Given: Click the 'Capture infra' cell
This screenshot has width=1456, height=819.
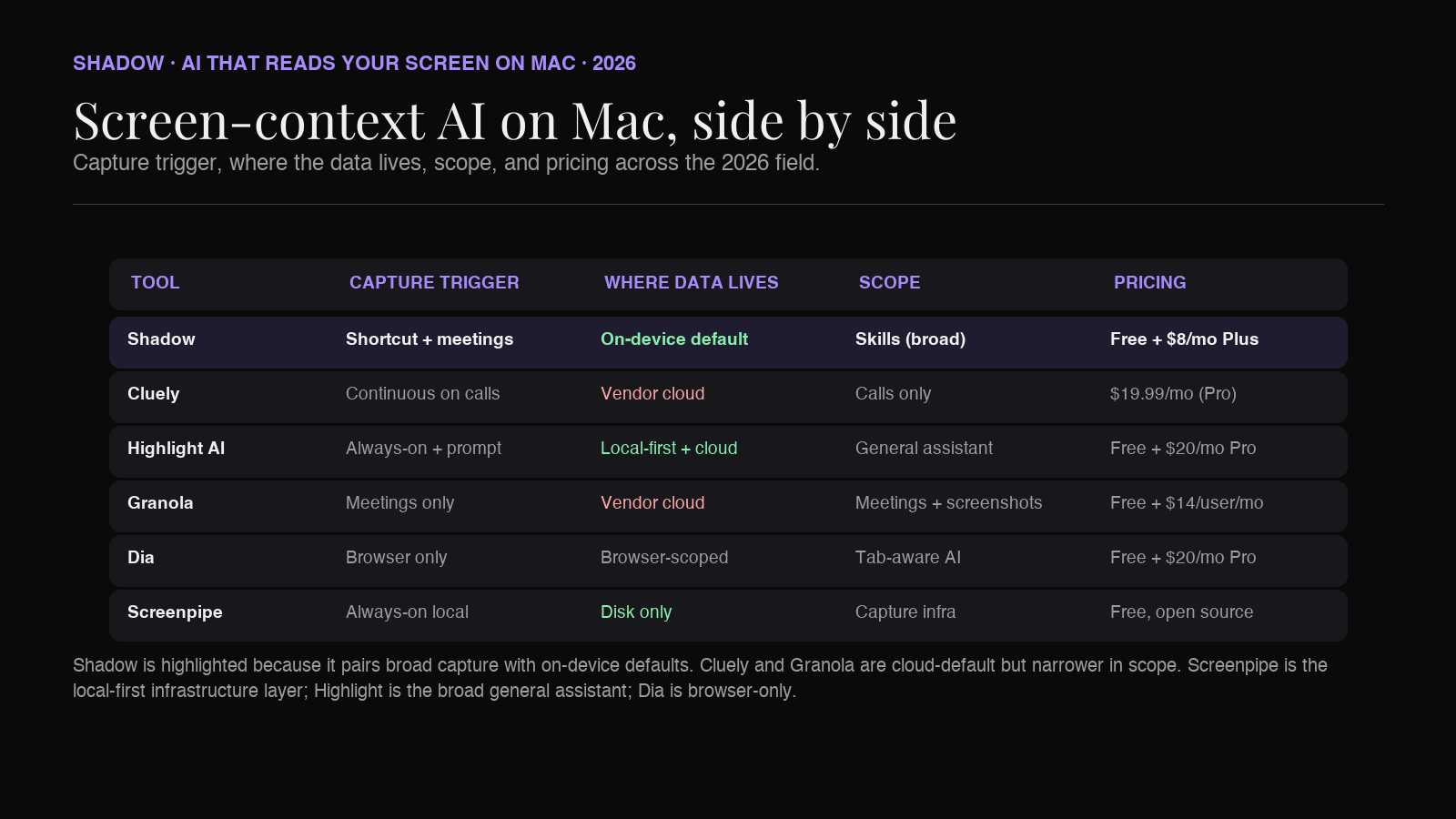Looking at the screenshot, I should coord(905,612).
